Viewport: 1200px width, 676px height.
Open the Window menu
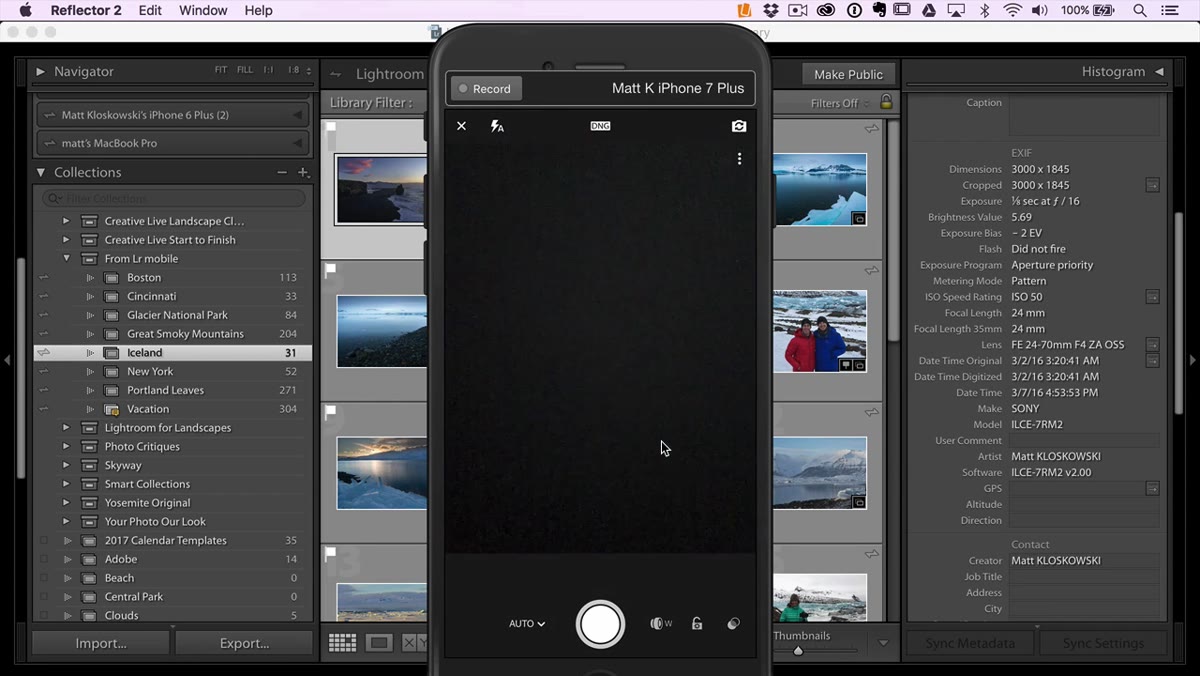pyautogui.click(x=203, y=10)
